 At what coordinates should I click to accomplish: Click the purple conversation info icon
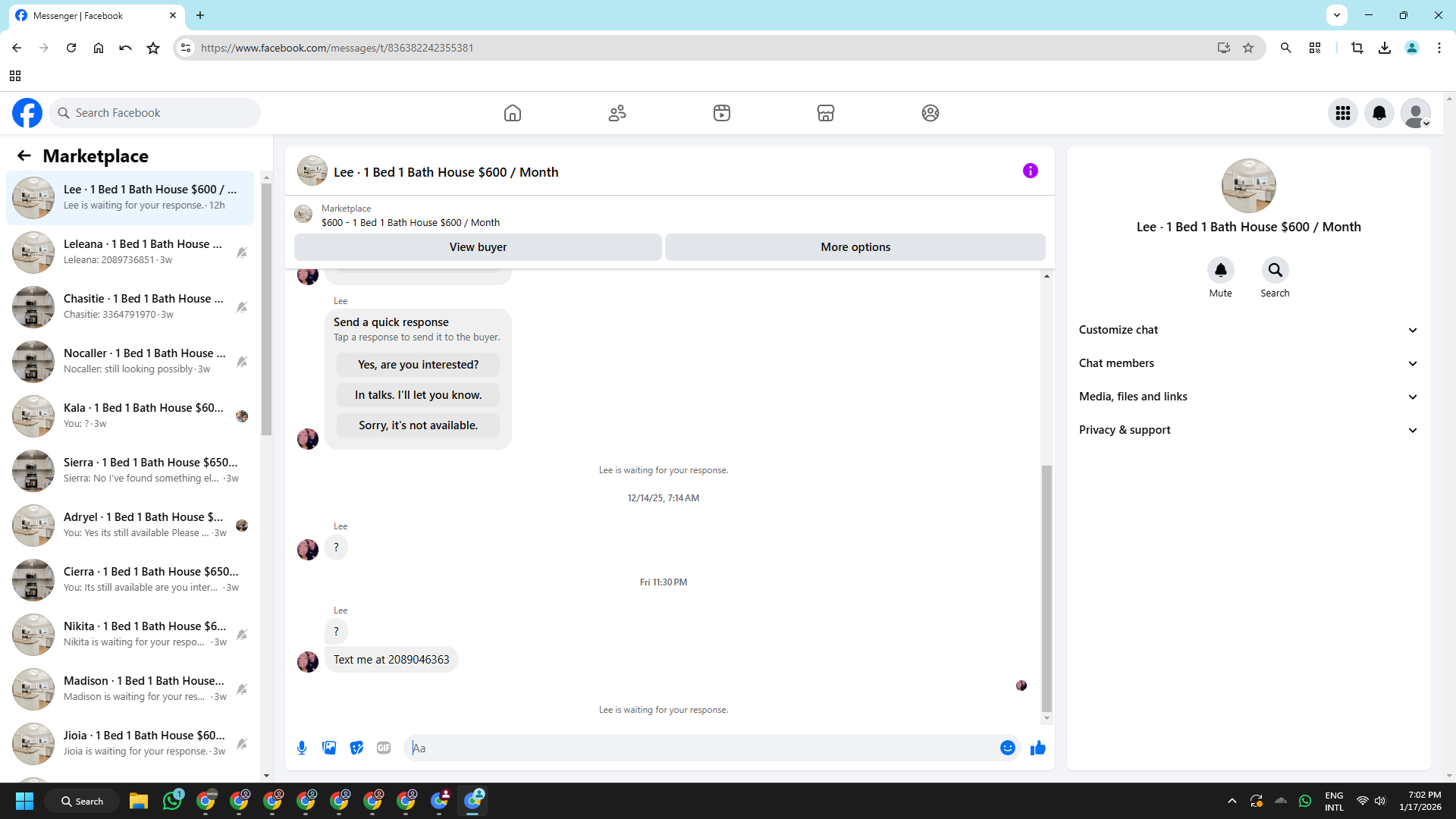tap(1030, 171)
